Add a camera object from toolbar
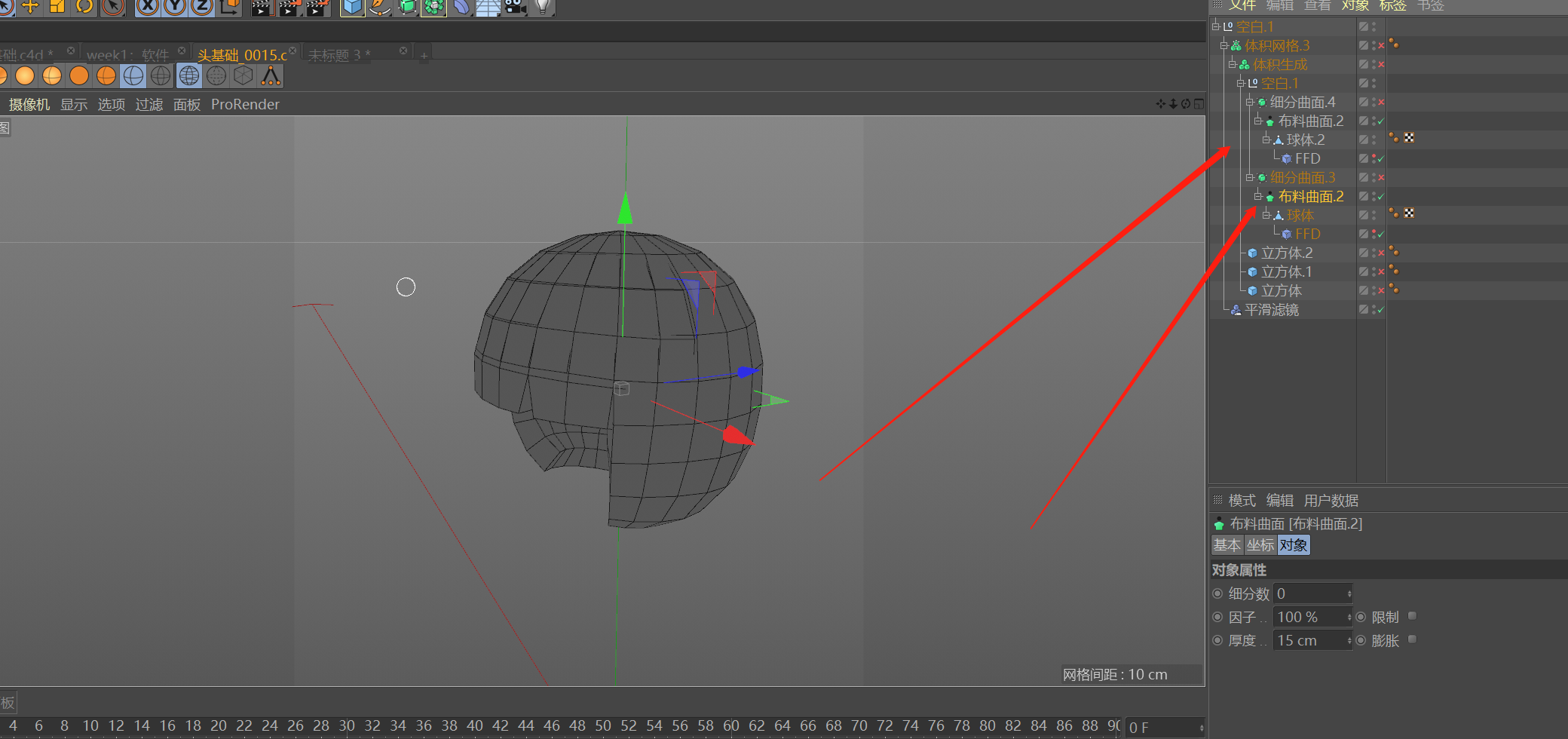Viewport: 1568px width, 739px height. point(515,7)
